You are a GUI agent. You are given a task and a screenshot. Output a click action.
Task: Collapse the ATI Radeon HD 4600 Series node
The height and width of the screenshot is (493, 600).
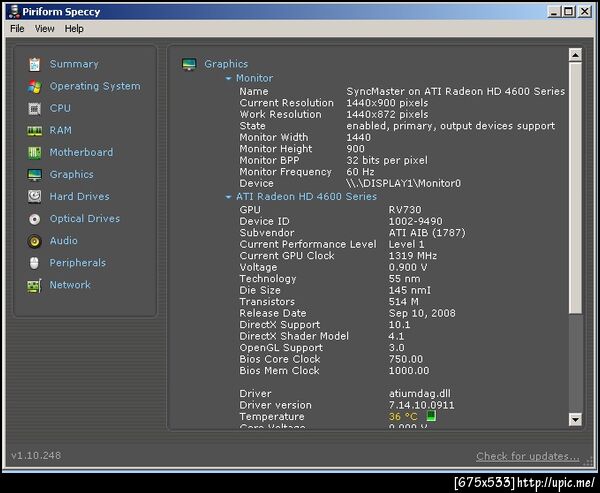[228, 197]
